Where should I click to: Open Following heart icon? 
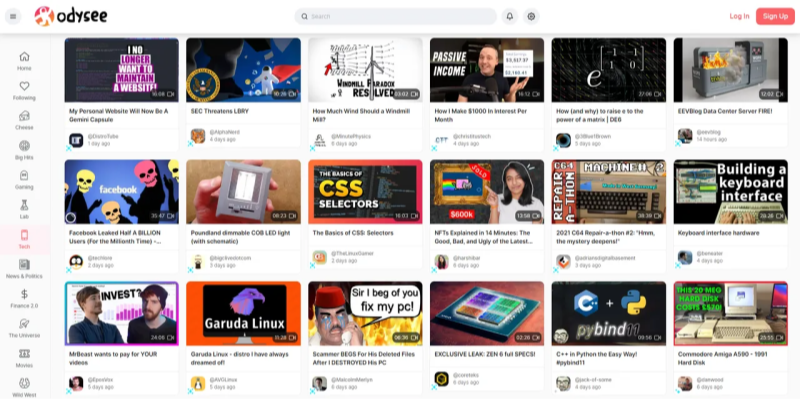24,91
